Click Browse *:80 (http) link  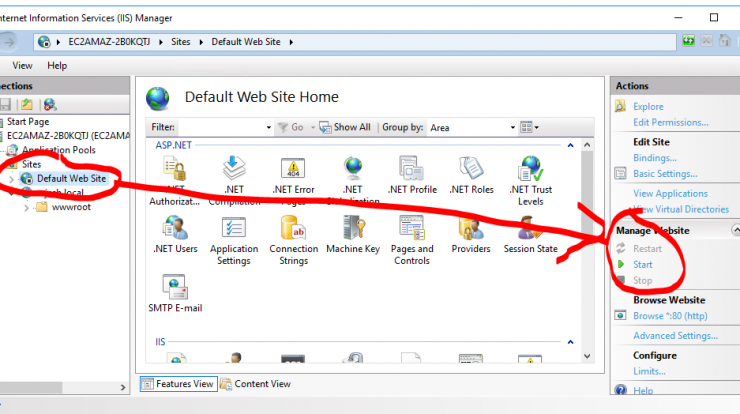(670, 316)
